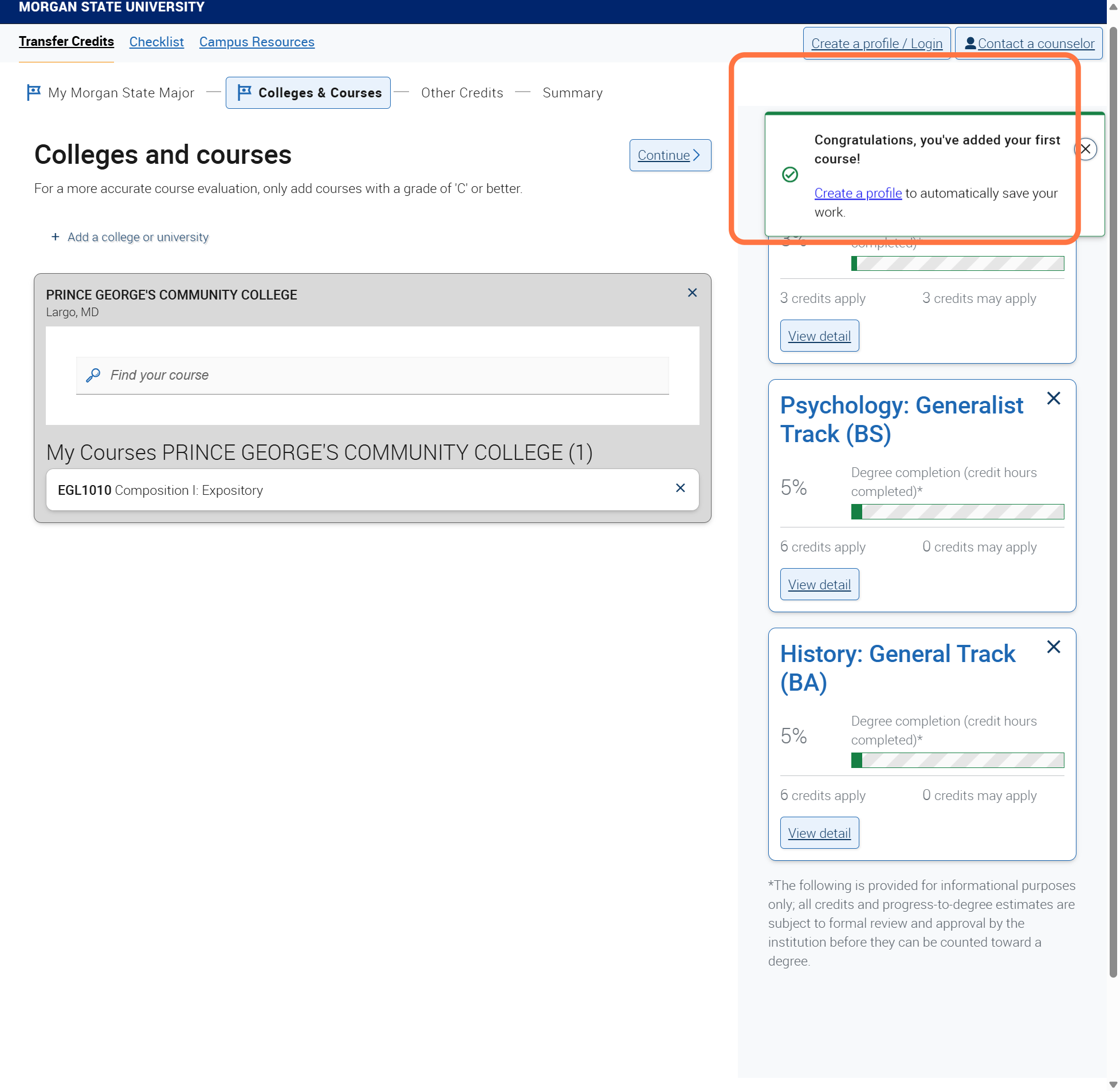1120x1091 pixels.
Task: Close the History General Track card
Action: (1053, 647)
